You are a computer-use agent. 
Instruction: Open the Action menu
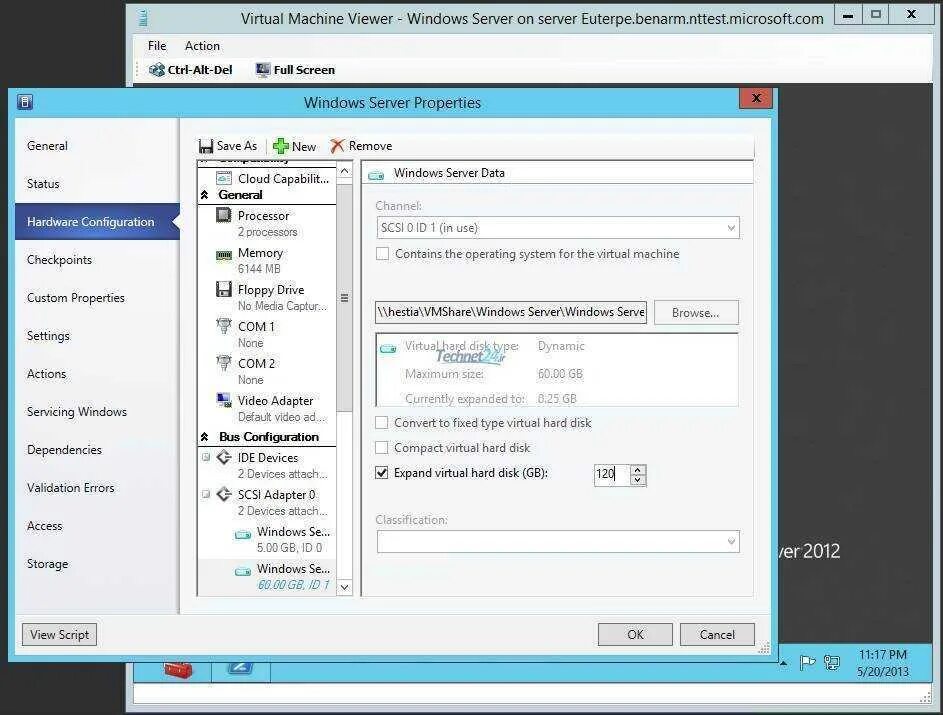tap(202, 46)
